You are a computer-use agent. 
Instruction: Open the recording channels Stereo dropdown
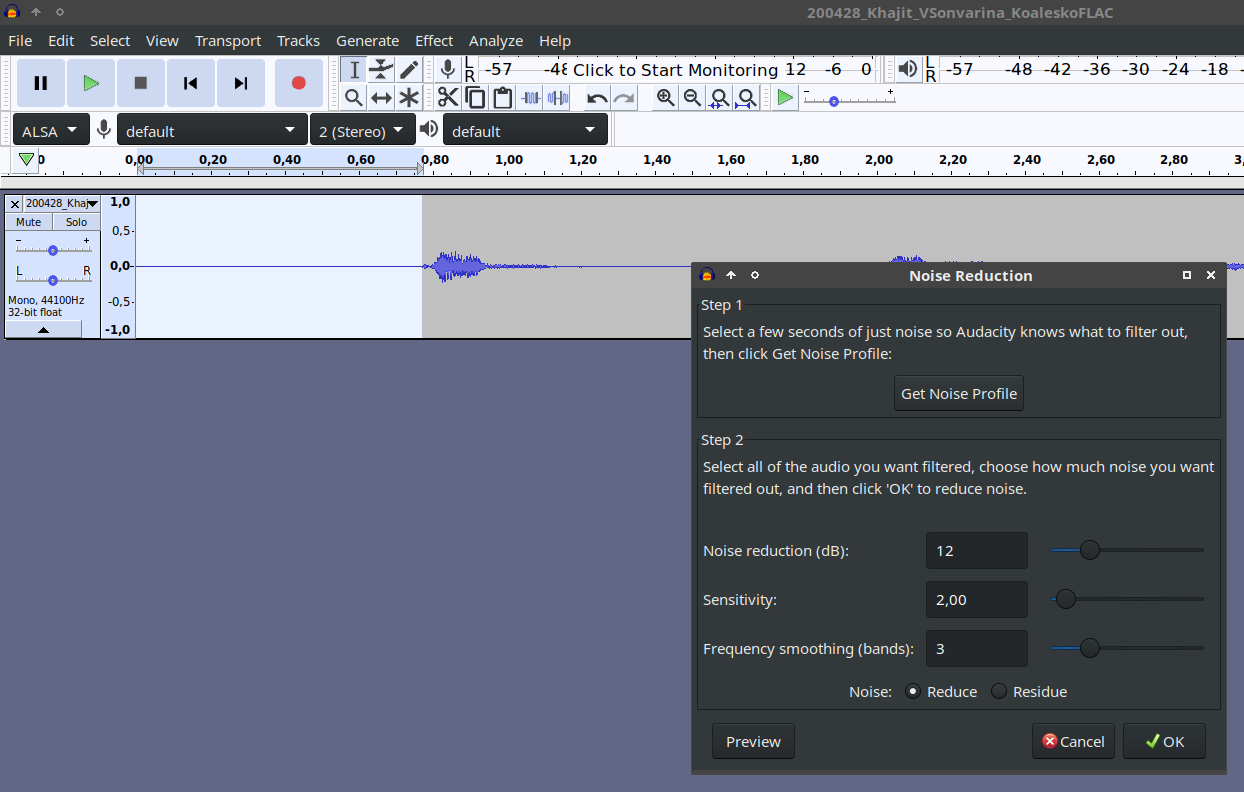pyautogui.click(x=362, y=130)
